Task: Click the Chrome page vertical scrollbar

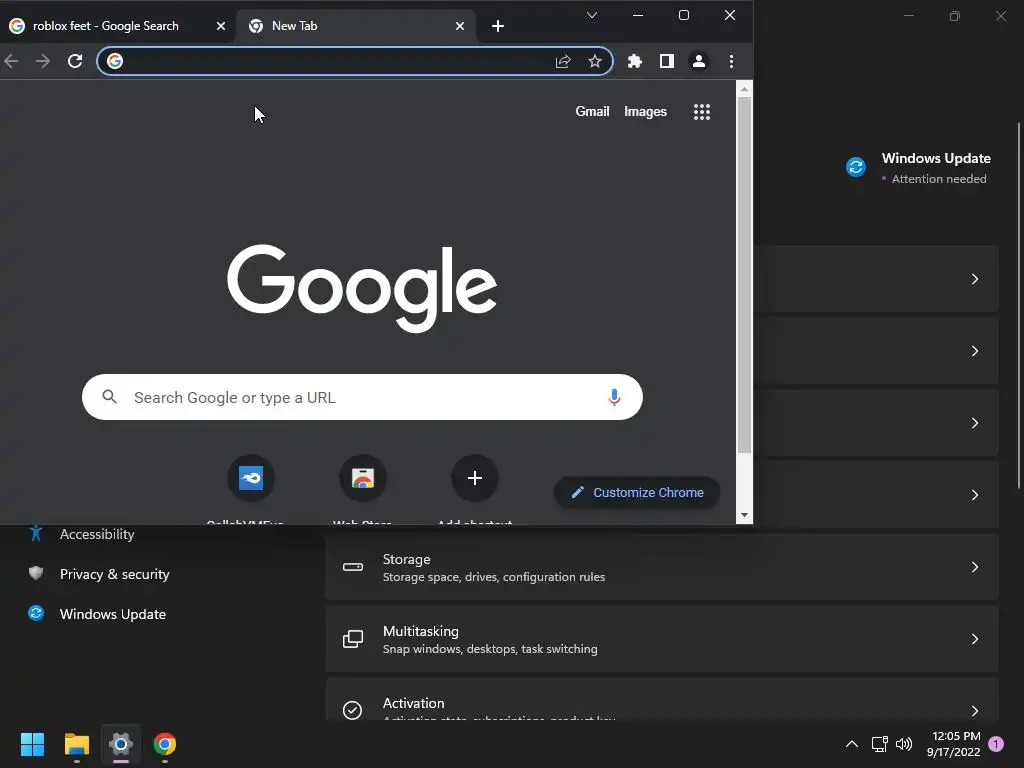Action: pos(744,276)
